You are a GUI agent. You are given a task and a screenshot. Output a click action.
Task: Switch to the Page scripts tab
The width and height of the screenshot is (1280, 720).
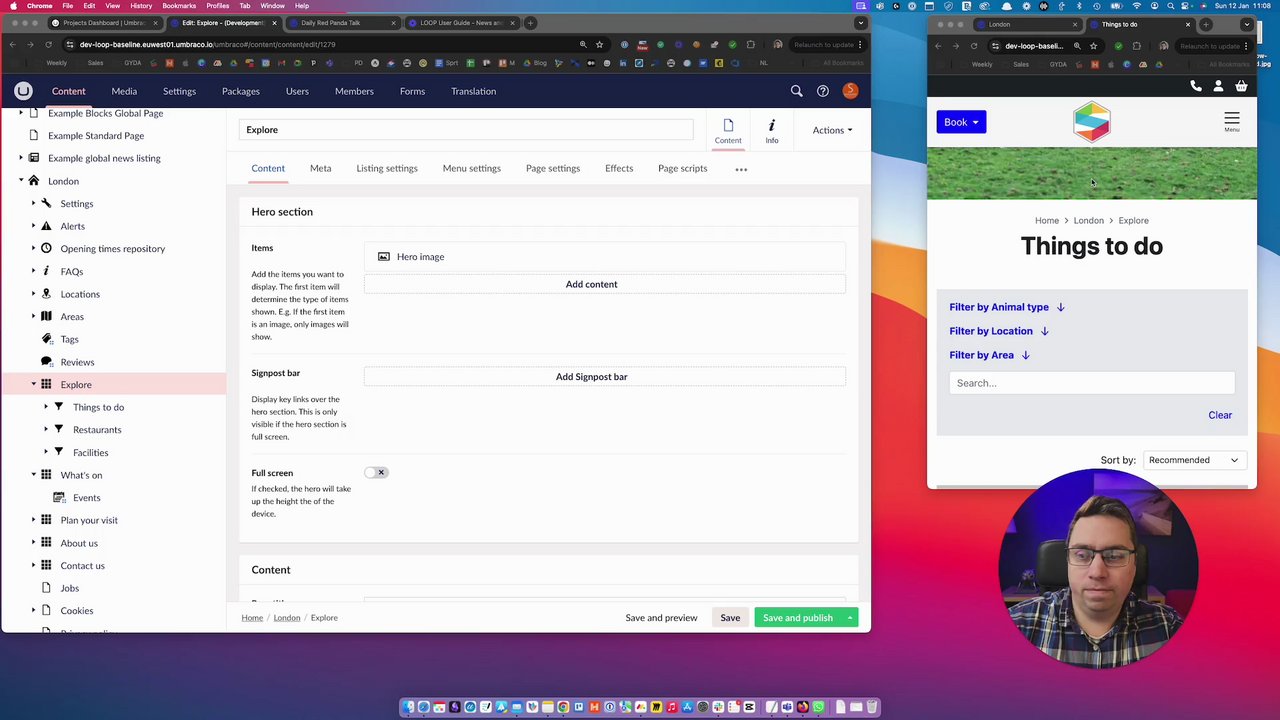pyautogui.click(x=682, y=168)
